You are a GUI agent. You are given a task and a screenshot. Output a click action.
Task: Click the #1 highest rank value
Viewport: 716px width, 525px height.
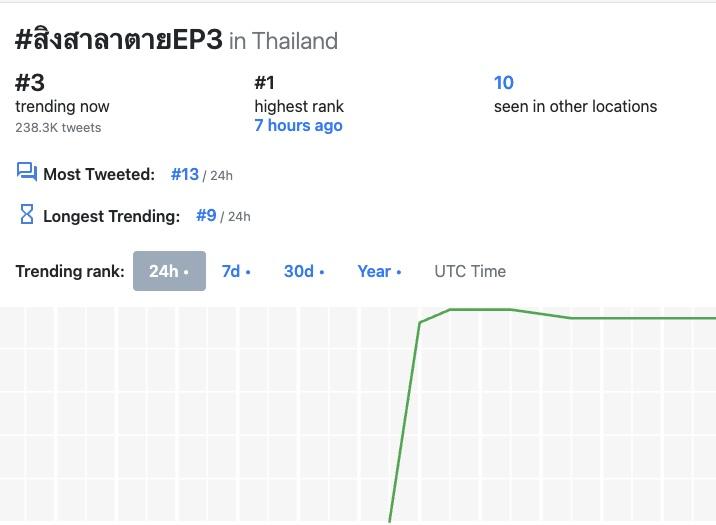(x=265, y=83)
